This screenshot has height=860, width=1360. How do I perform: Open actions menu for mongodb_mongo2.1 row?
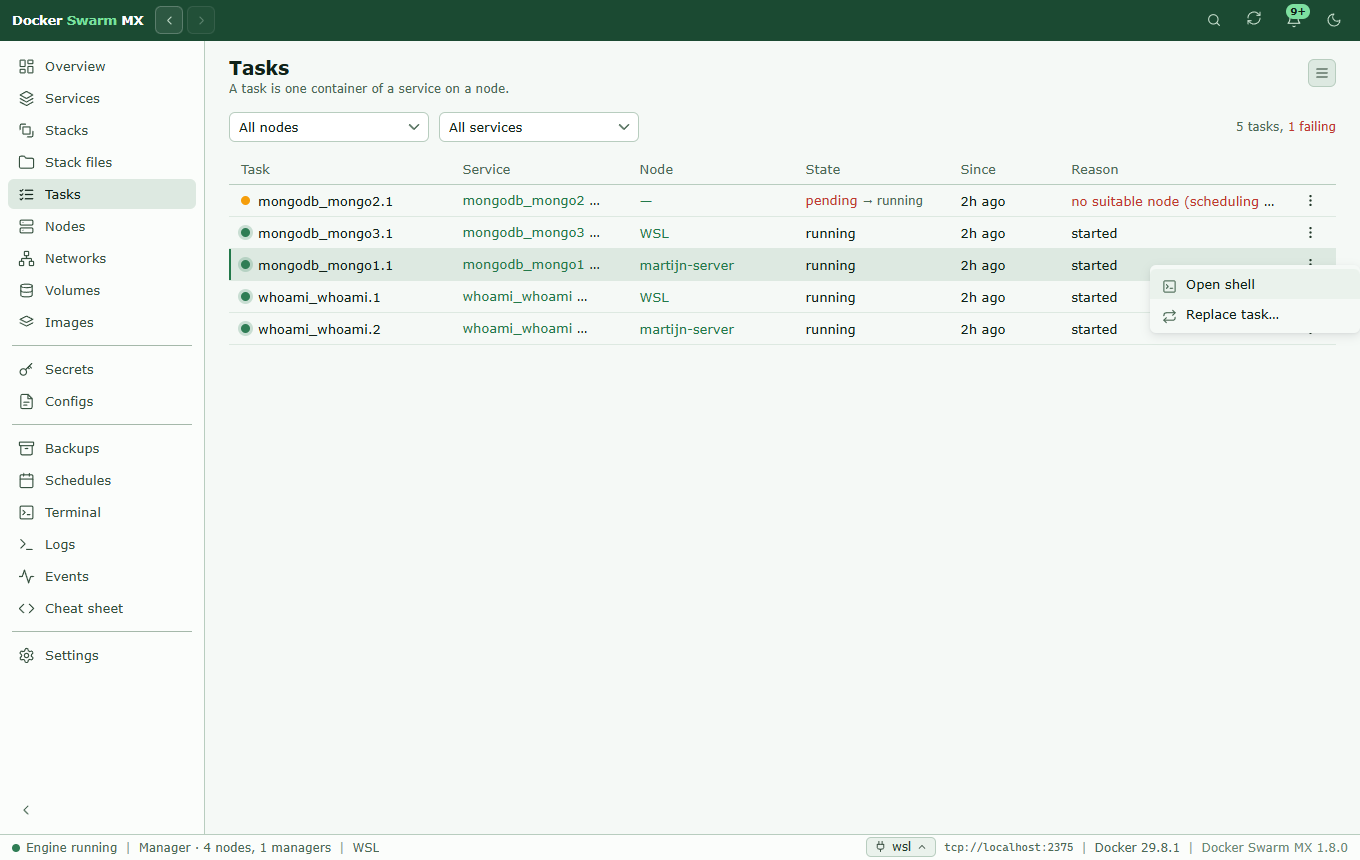click(x=1310, y=201)
